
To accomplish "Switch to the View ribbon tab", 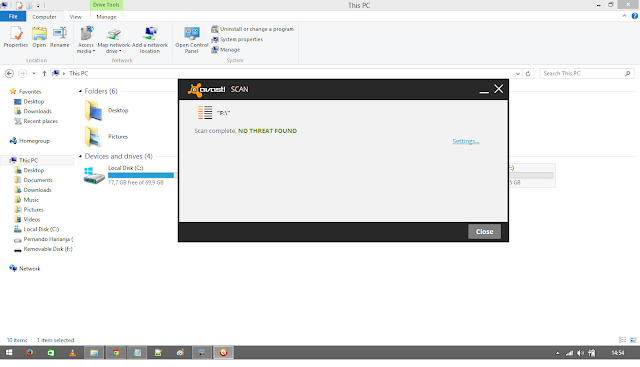I will 76,17.
